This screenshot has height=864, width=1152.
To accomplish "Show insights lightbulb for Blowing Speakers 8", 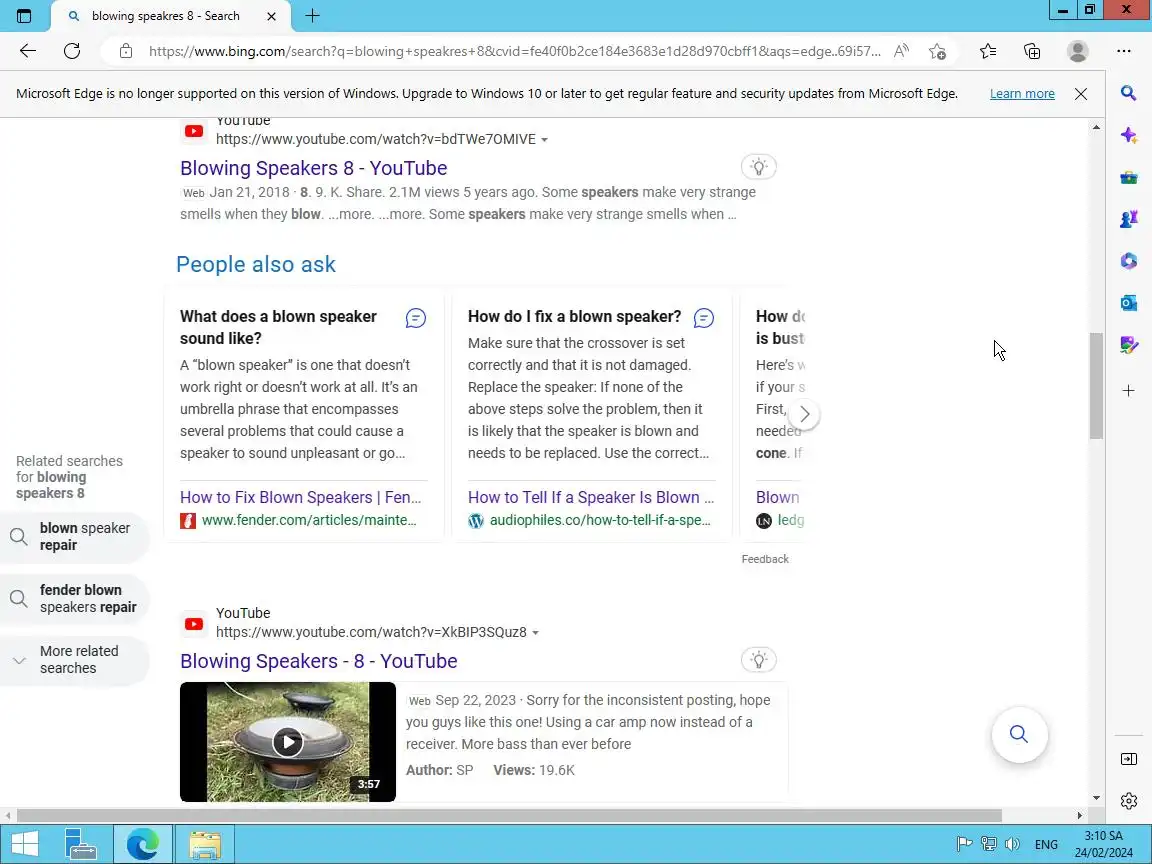I will (759, 167).
